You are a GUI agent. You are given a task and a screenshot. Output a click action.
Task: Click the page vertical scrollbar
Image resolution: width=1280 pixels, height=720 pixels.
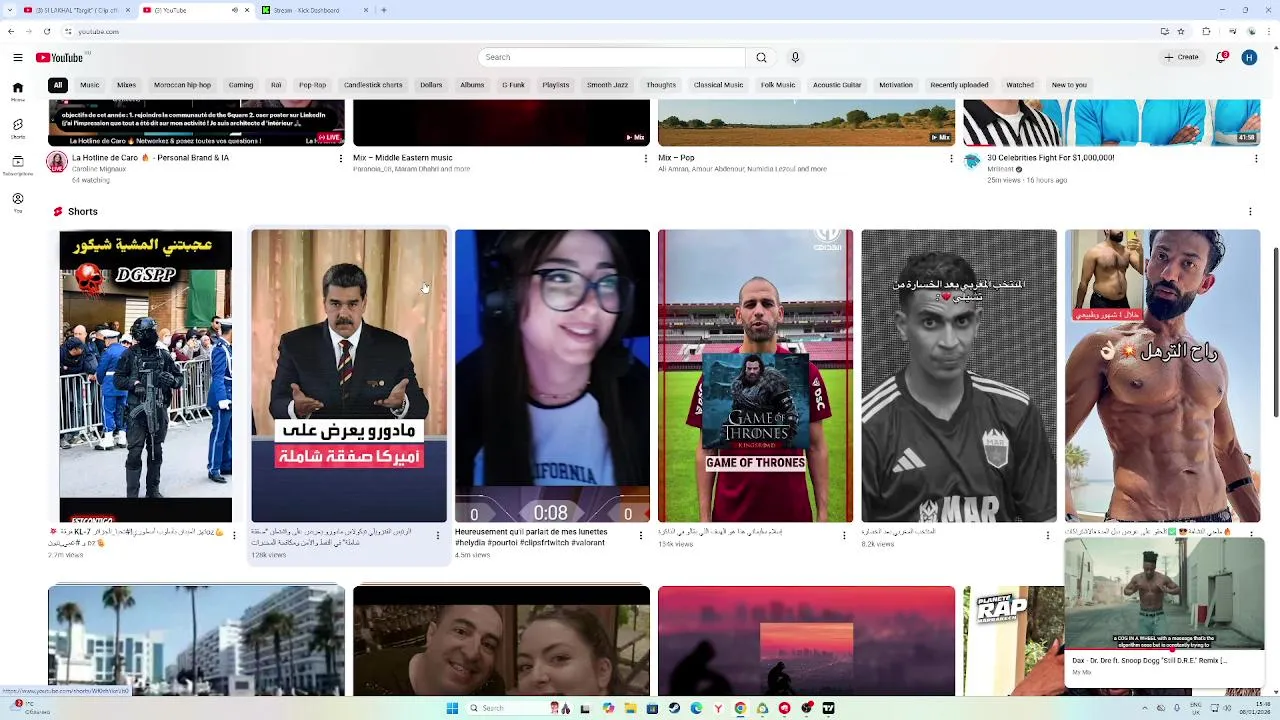[x=1275, y=333]
